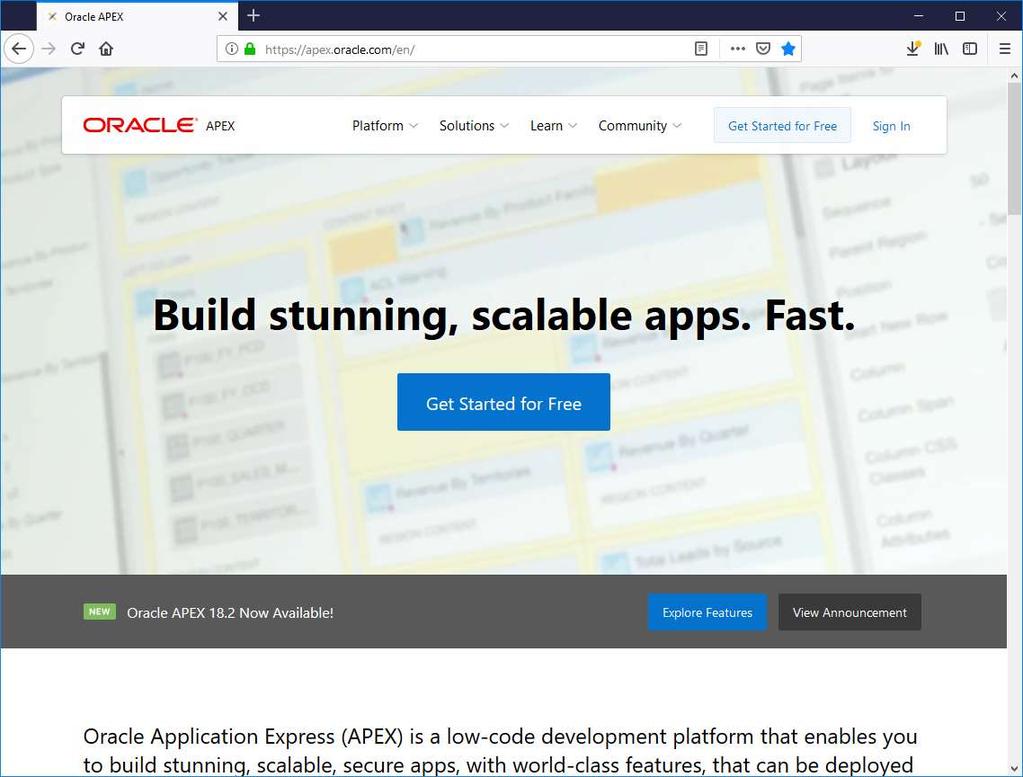Click the Sign In link

891,126
